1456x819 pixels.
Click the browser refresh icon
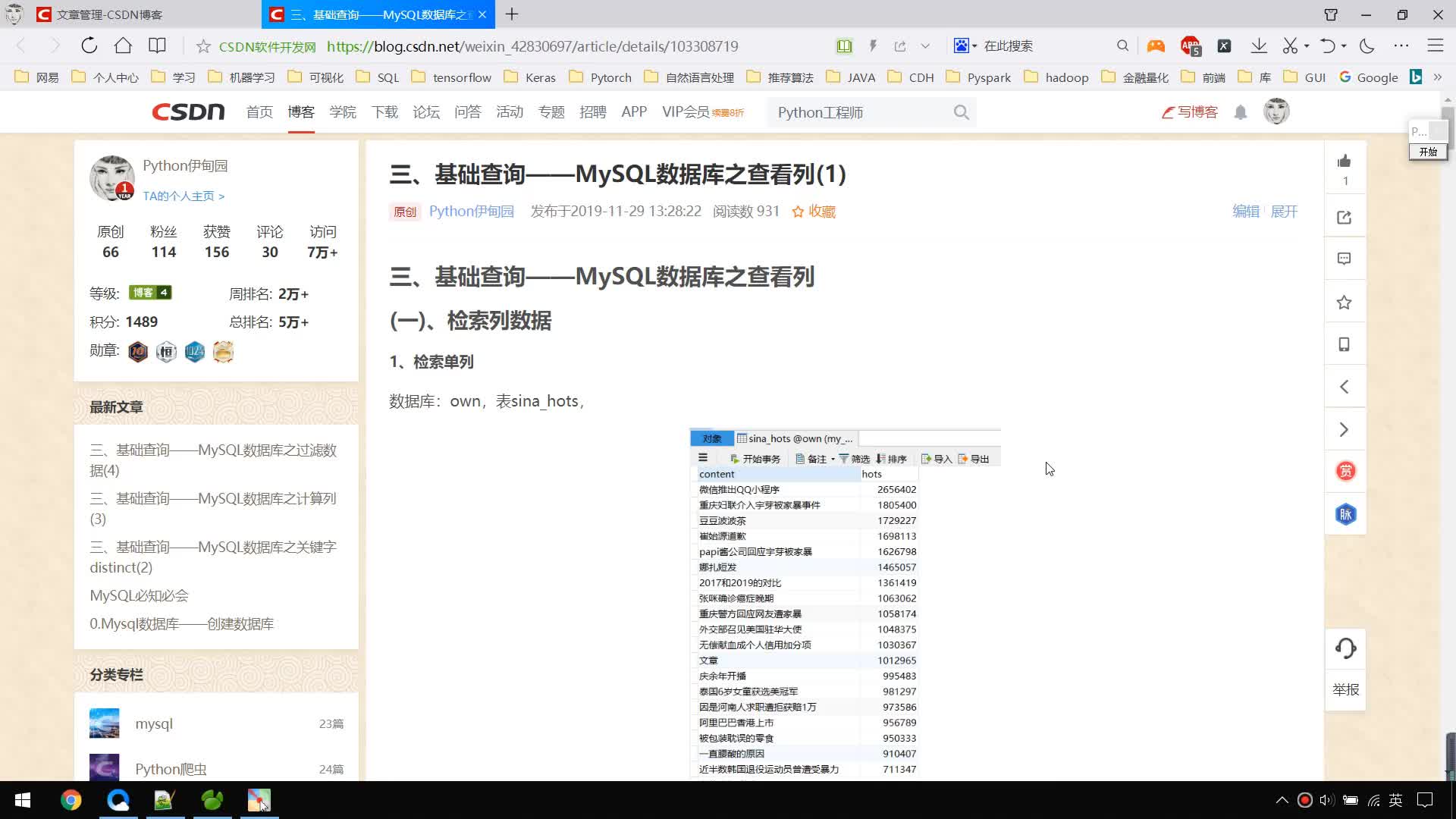click(x=89, y=45)
